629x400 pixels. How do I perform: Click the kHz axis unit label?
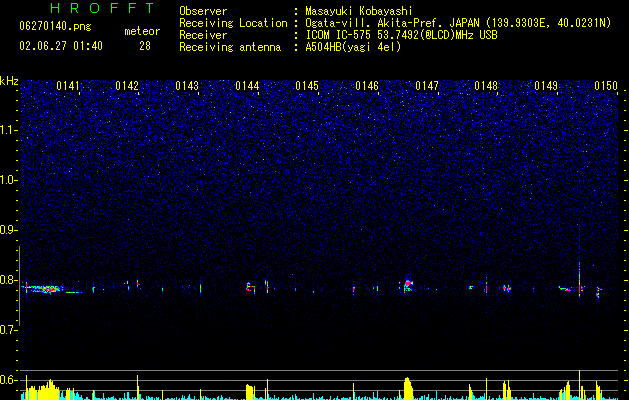pyautogui.click(x=9, y=81)
